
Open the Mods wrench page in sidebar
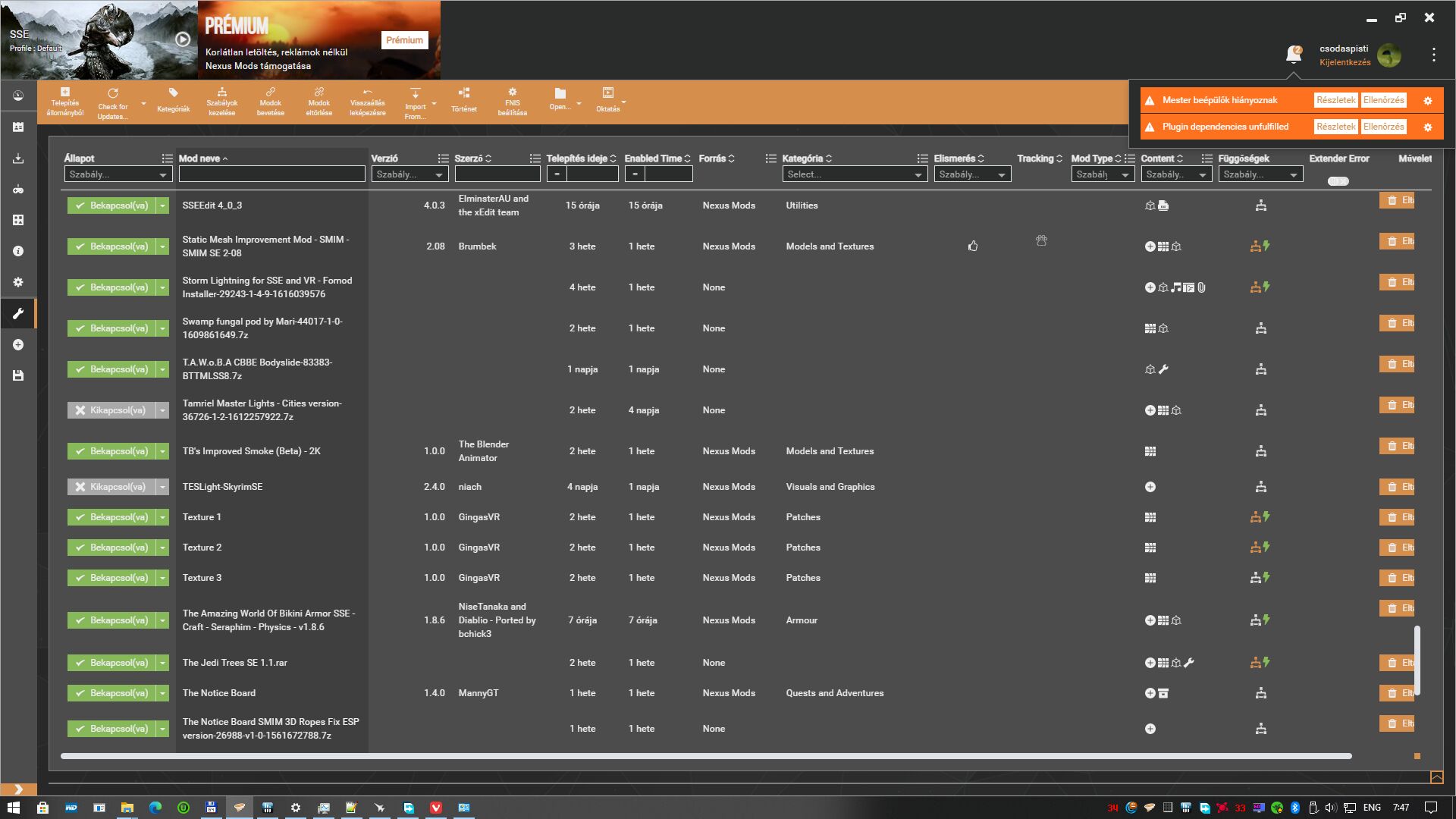pos(18,313)
